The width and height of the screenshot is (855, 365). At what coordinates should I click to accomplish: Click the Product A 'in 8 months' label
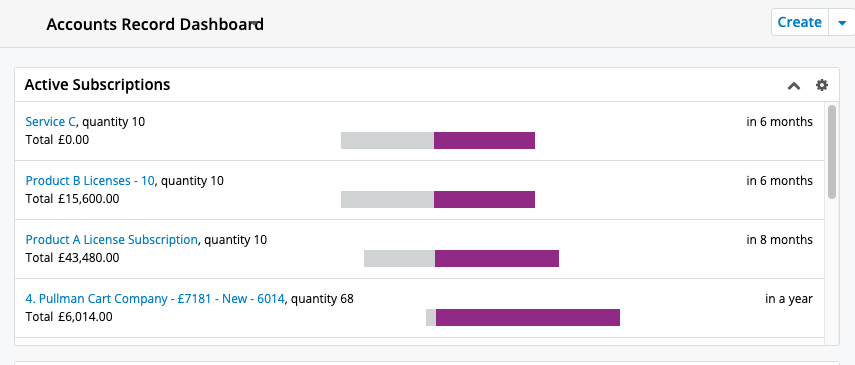click(x=779, y=240)
